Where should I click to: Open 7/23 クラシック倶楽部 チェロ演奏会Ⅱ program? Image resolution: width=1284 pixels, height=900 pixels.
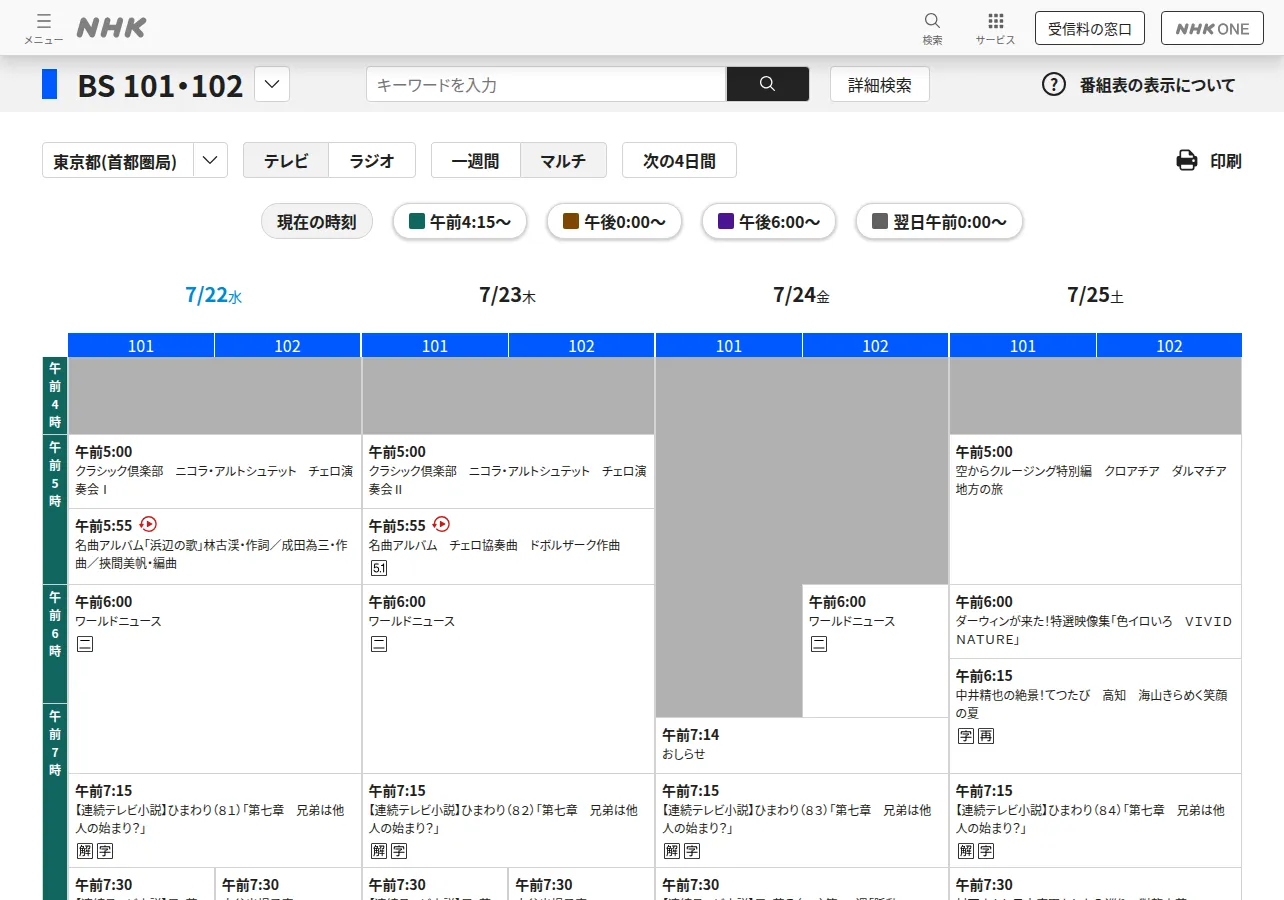508,471
